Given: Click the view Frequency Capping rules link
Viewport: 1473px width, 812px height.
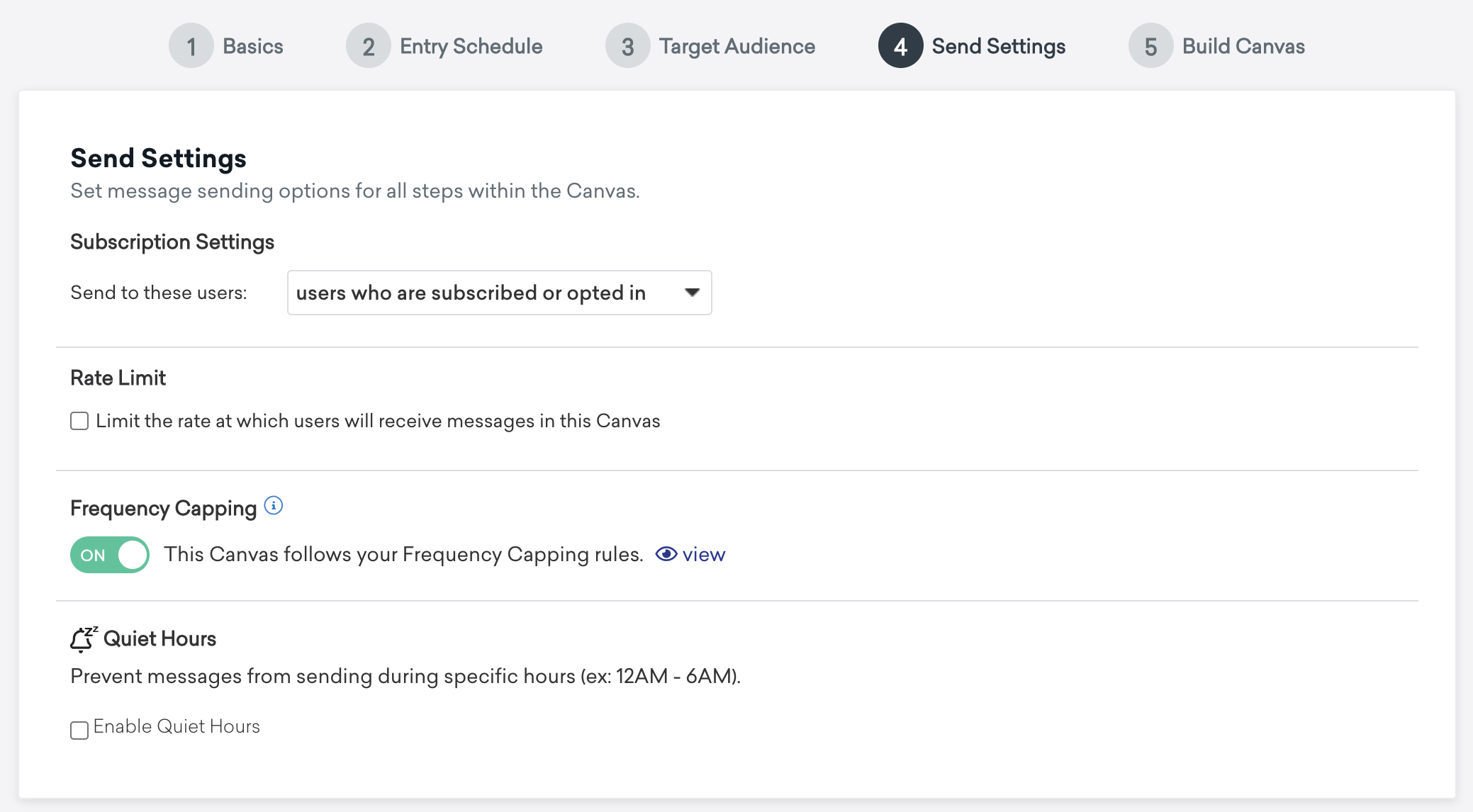Looking at the screenshot, I should pos(704,554).
